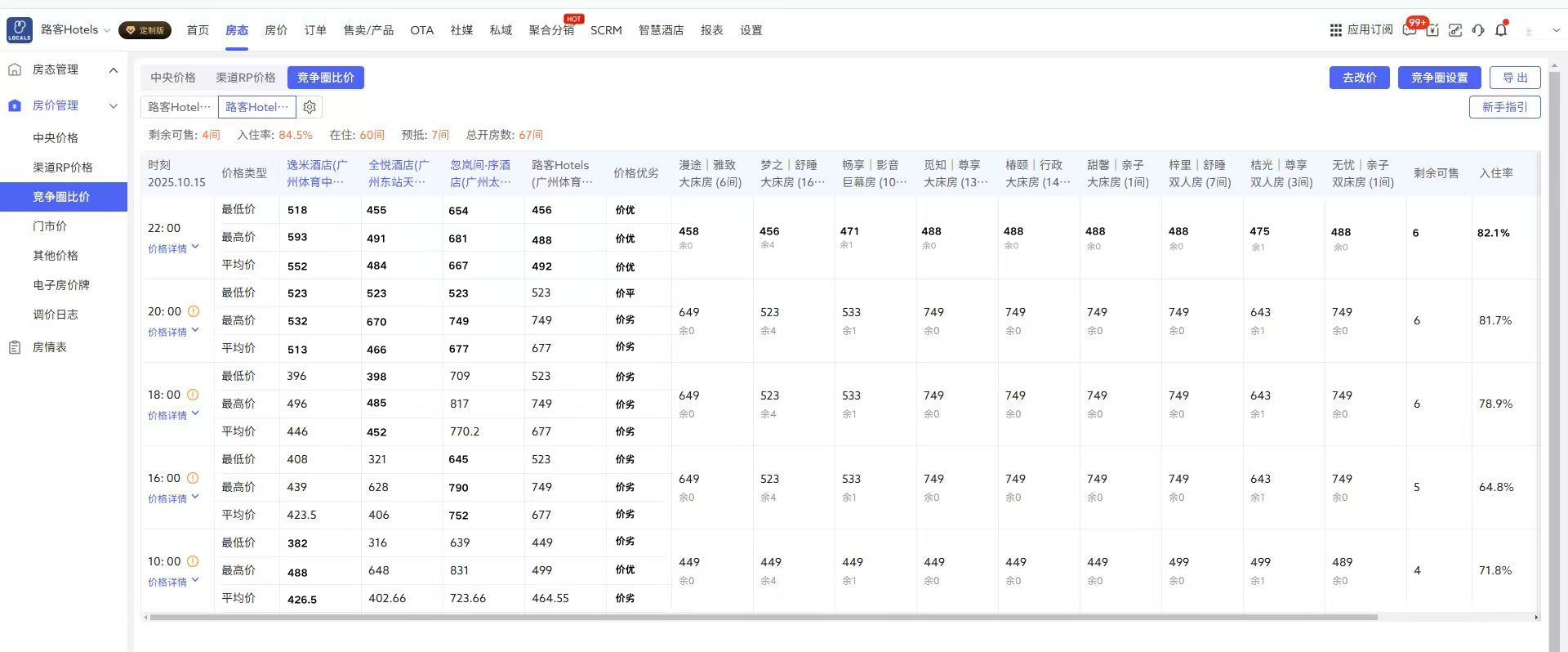Open the 应用订阅 grid icon

[x=1336, y=30]
